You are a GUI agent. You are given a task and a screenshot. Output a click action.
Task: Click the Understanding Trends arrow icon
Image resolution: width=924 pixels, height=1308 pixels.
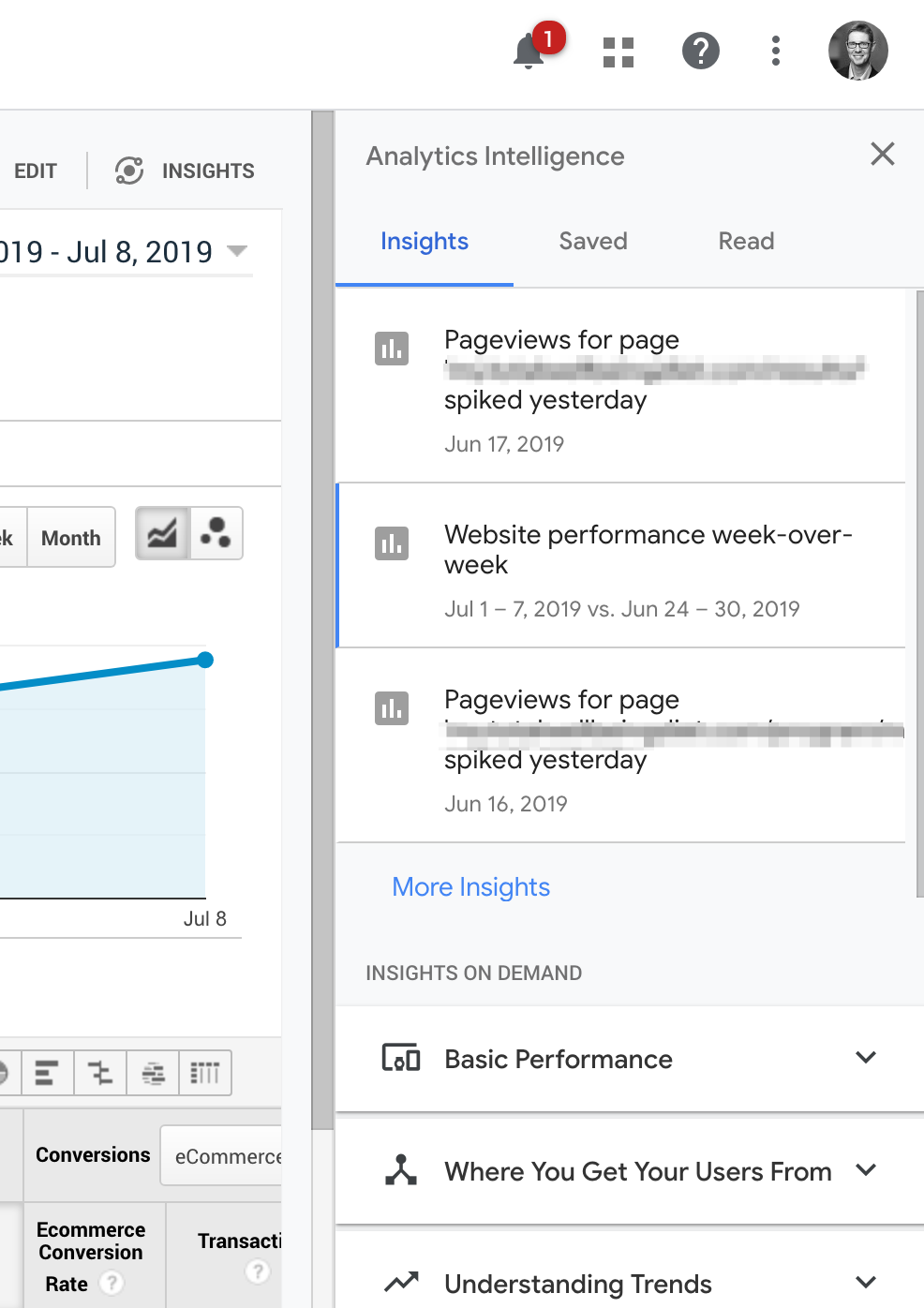(401, 1281)
